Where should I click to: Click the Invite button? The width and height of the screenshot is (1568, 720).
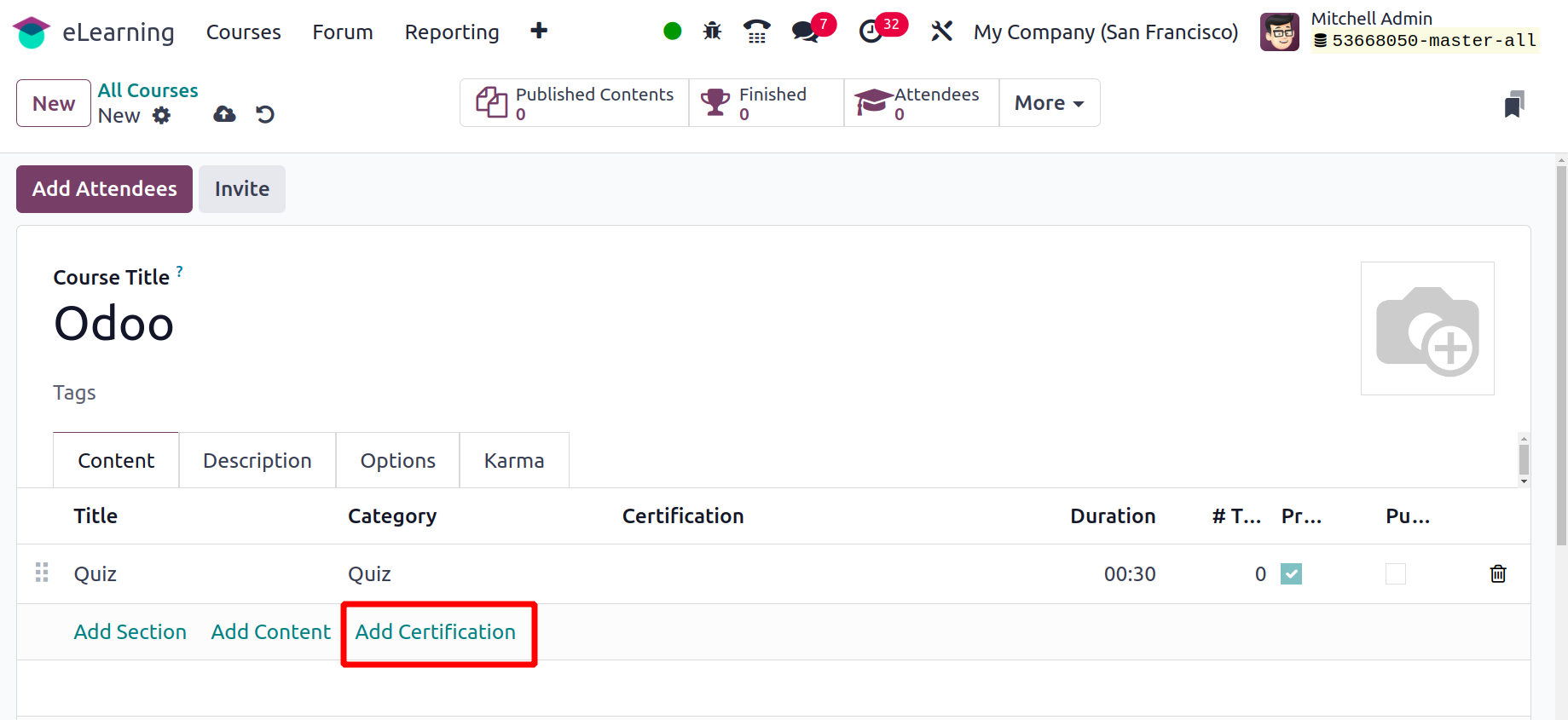coord(242,189)
